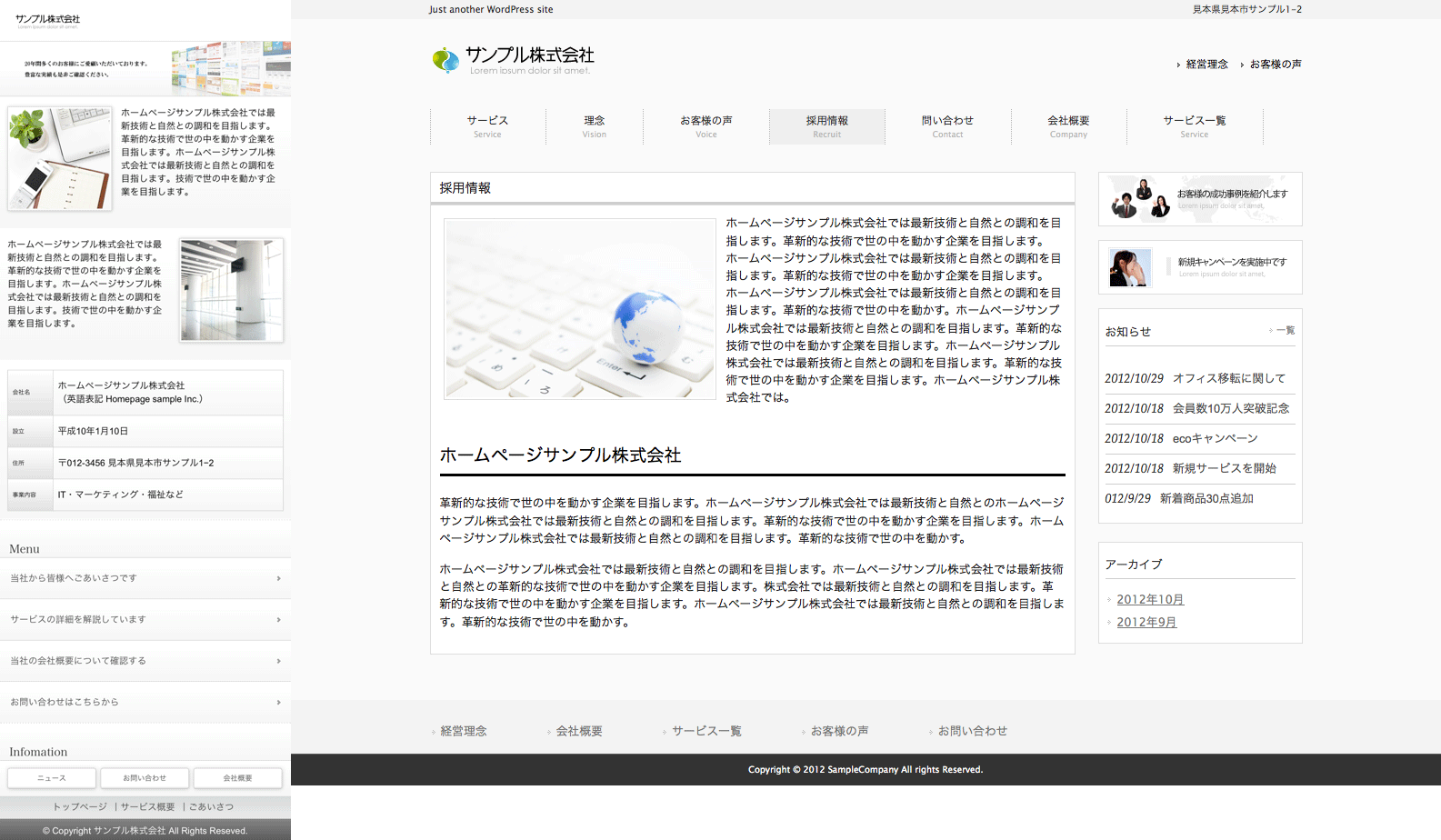Click arrow beside 当社から皆様へごあいさつです

[278, 578]
